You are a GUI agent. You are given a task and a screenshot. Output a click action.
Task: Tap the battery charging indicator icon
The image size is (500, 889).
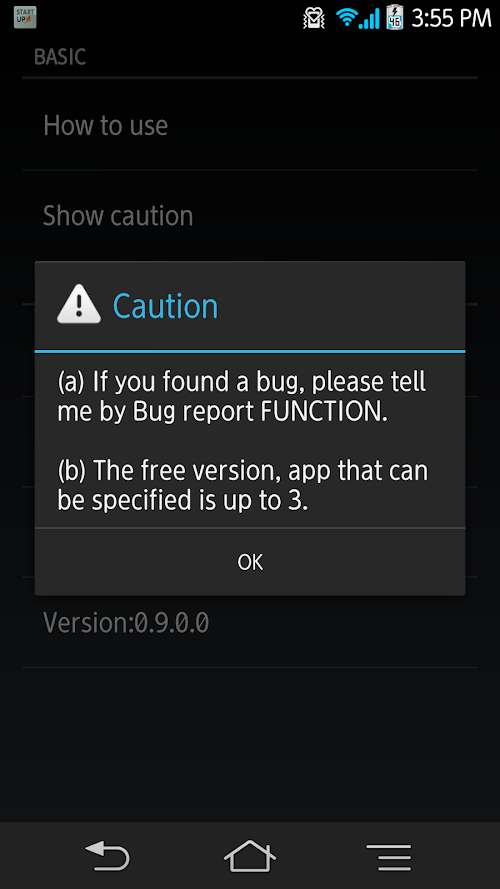click(x=395, y=18)
